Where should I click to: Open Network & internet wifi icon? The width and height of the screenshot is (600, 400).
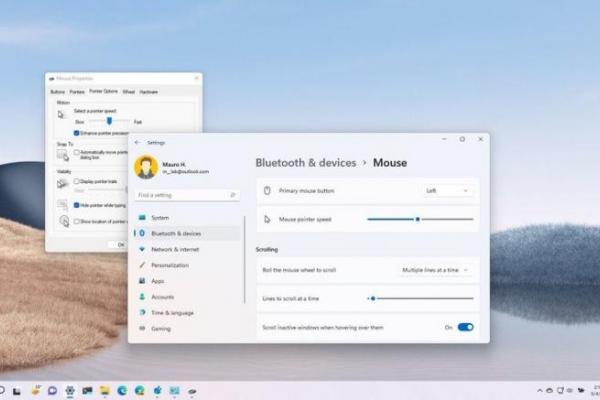tap(142, 249)
